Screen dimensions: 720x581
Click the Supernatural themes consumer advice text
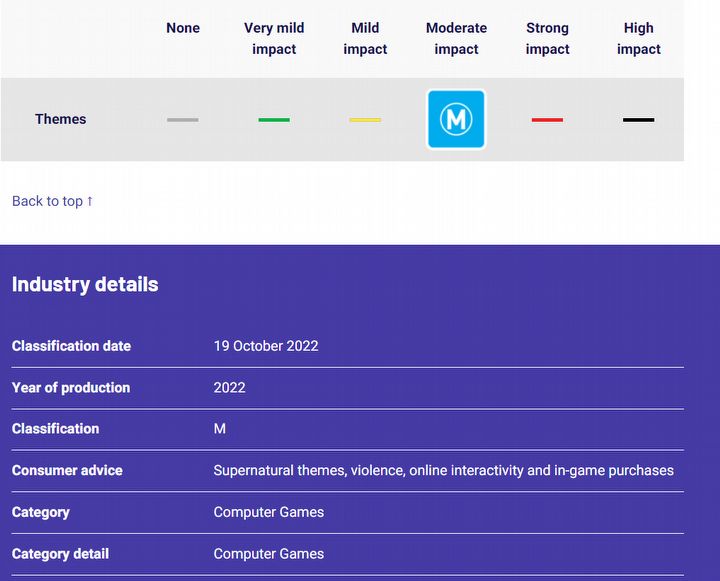444,470
